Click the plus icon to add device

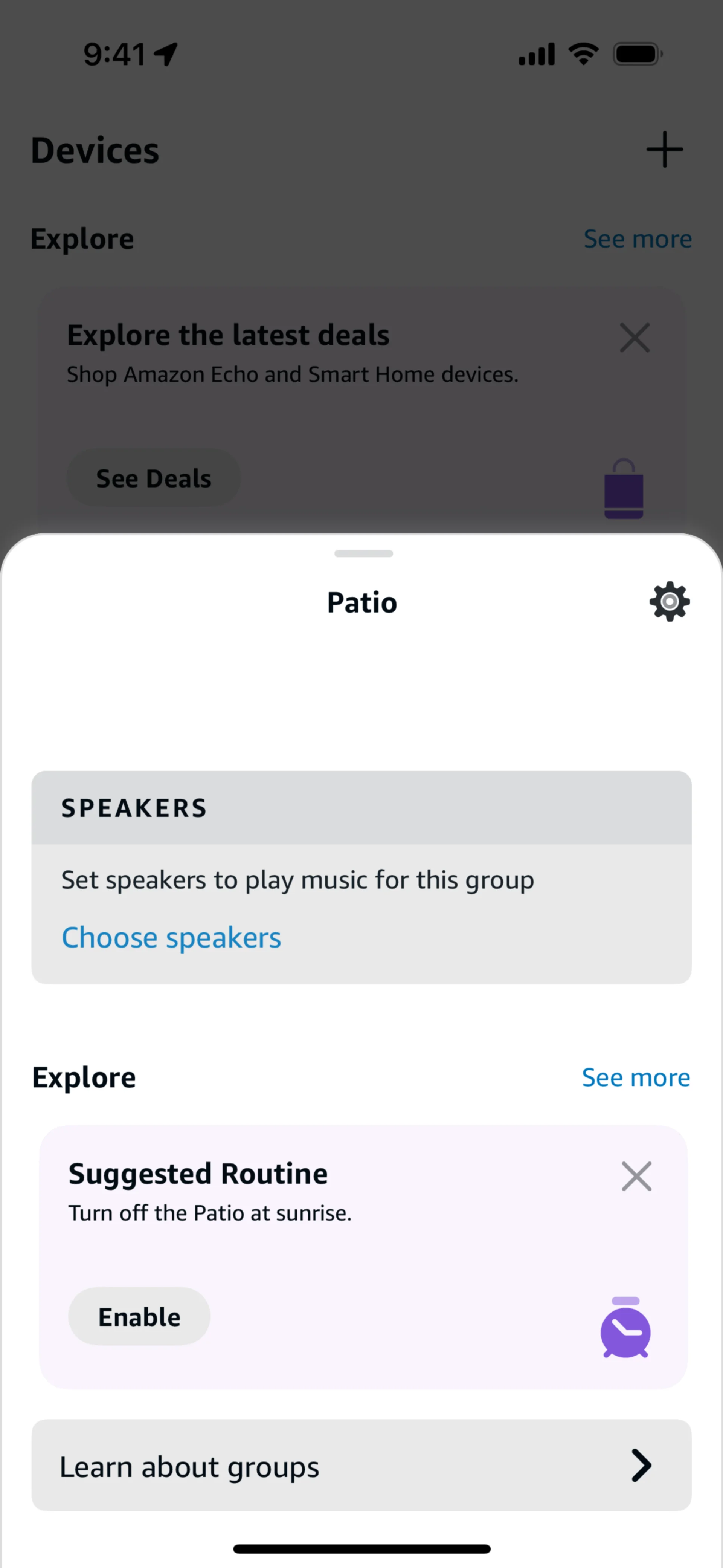[665, 150]
